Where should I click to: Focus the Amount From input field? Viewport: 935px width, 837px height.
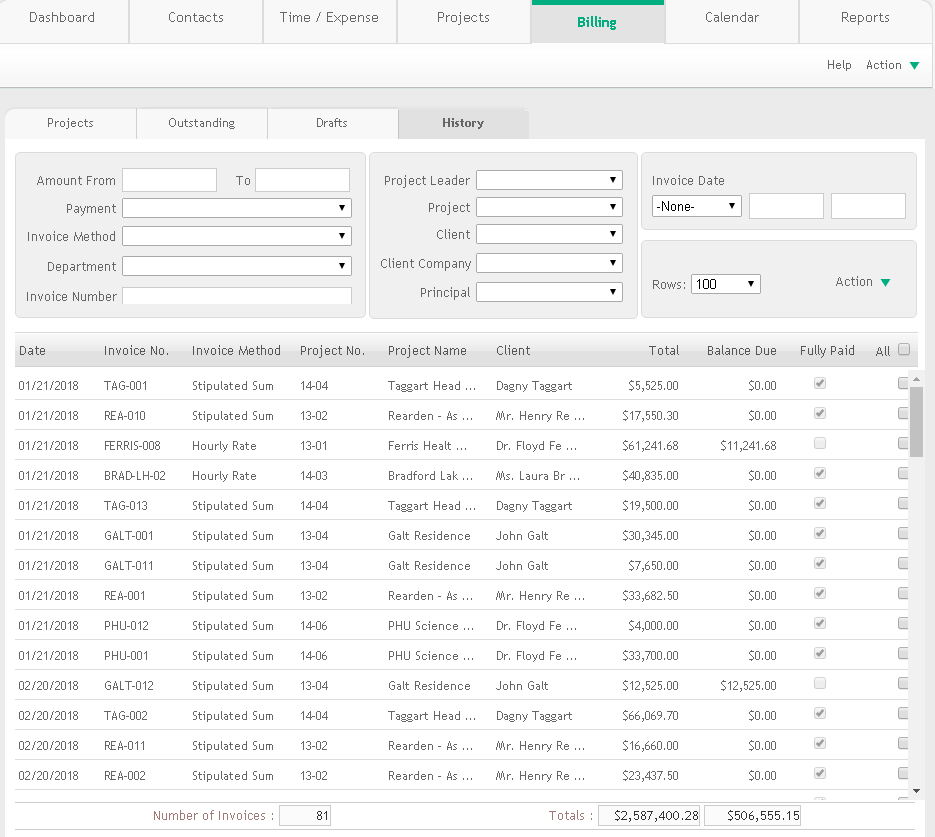[x=169, y=180]
